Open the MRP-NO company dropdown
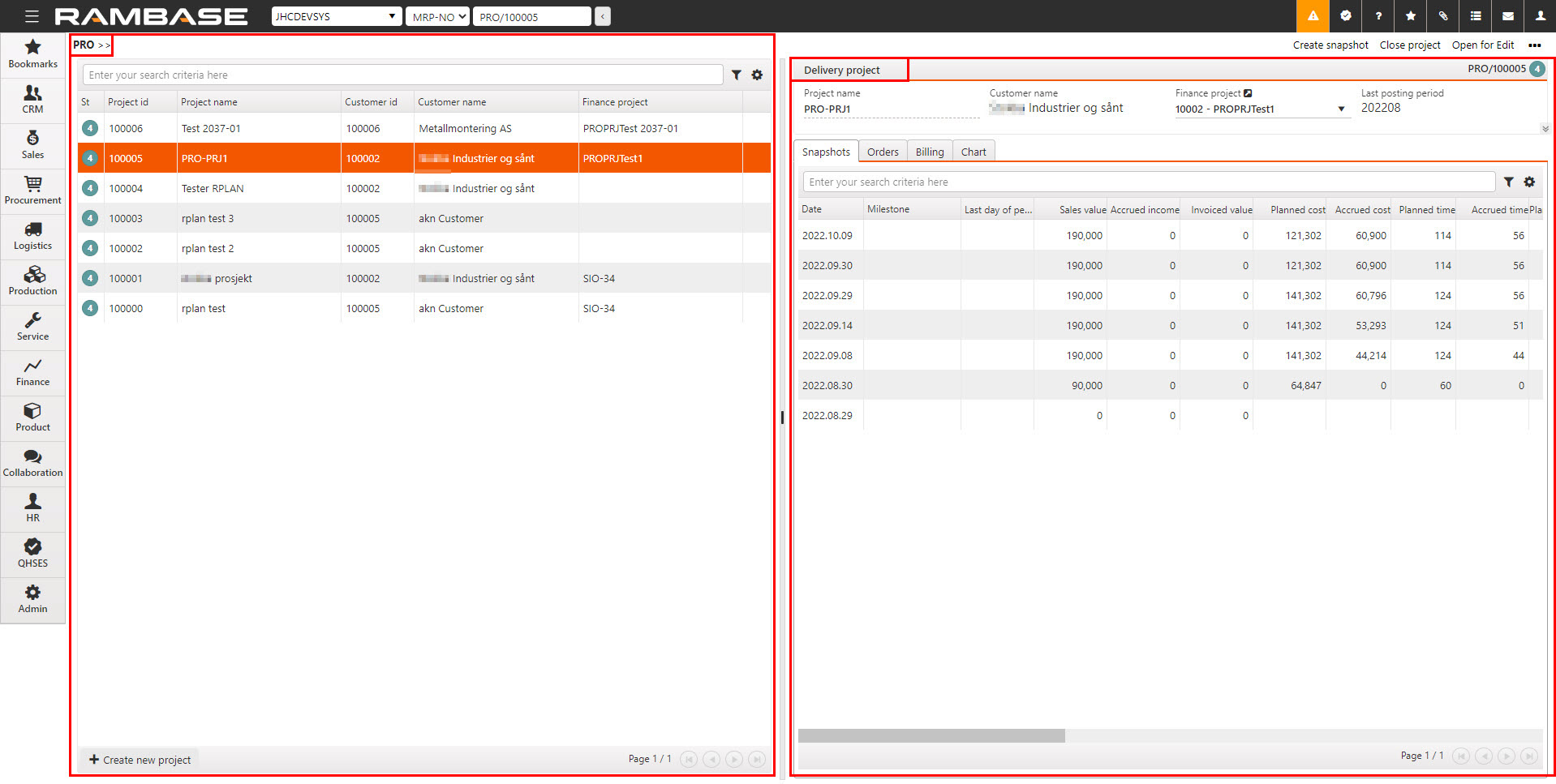 click(x=437, y=17)
